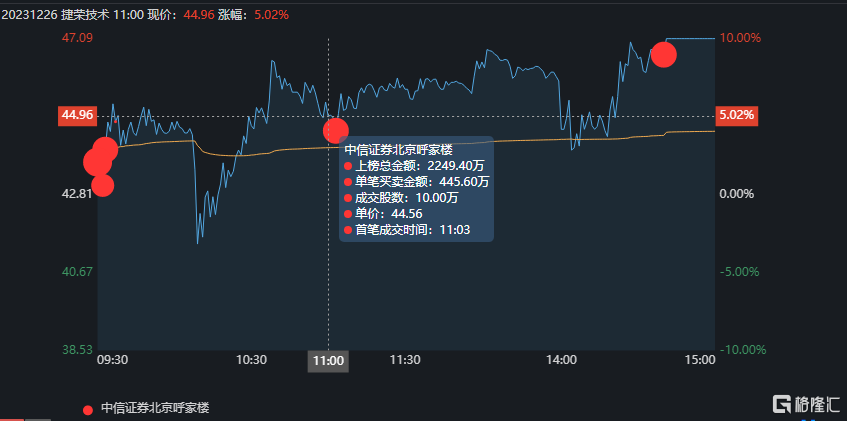Click the red trade marker at 11:00

click(x=336, y=130)
